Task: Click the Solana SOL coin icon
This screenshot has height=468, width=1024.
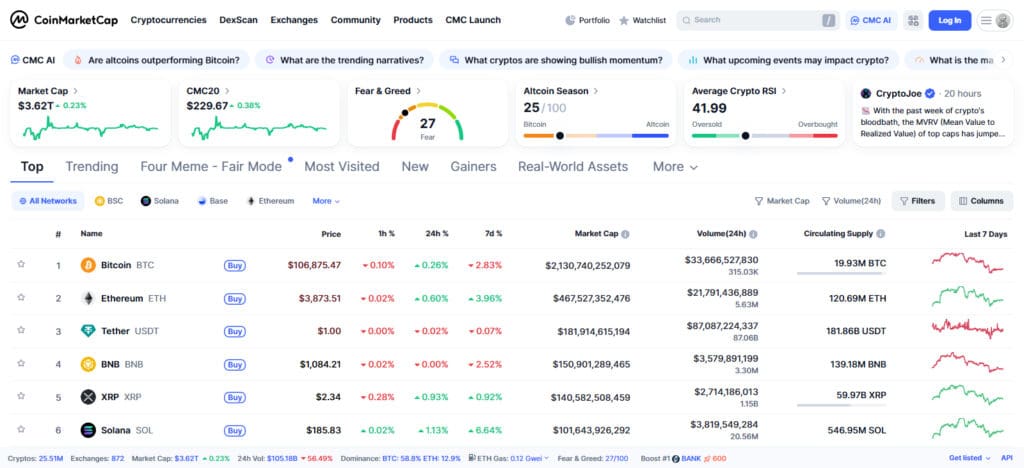Action: [88, 431]
